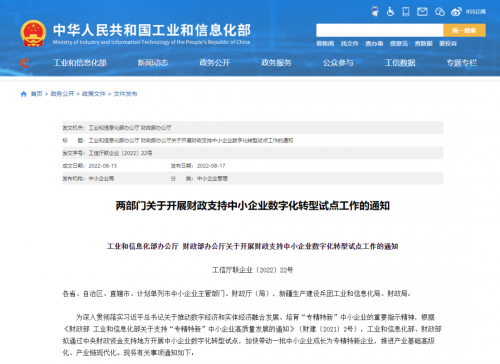Open the 新闻动态 navigation menu
500x364 pixels.
pos(153,63)
